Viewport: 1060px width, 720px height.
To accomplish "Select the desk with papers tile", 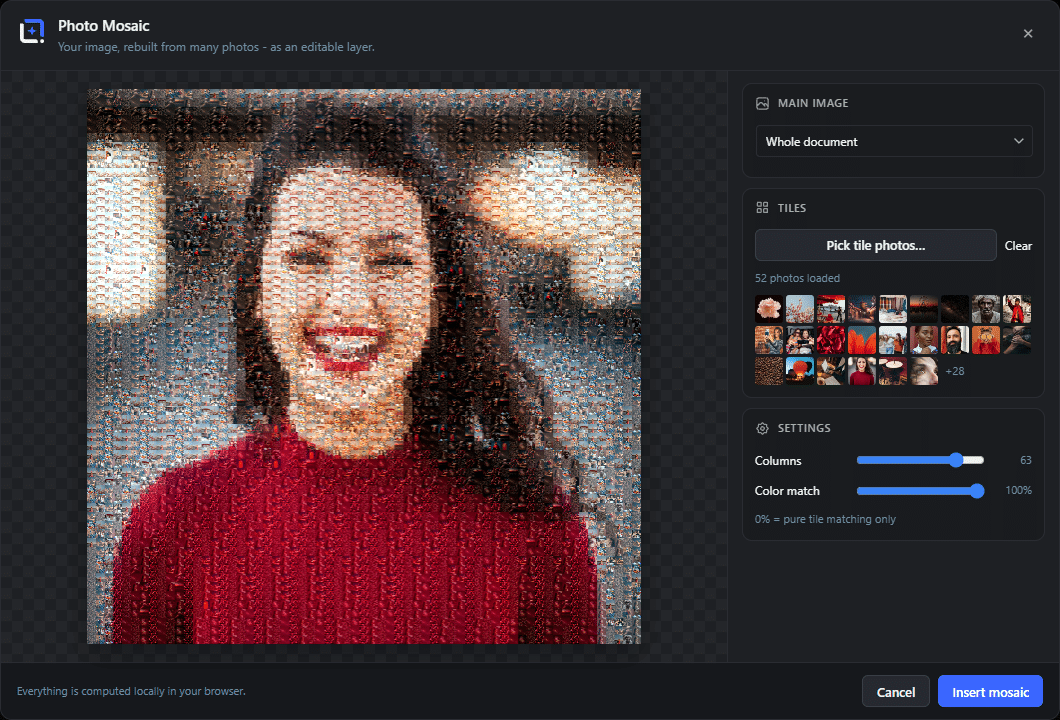I will point(831,371).
